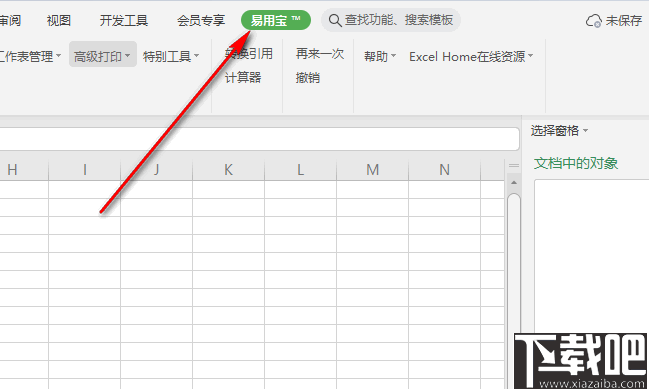Activate the green 易用宝 tab
Viewport: 649px width, 389px height.
point(276,20)
